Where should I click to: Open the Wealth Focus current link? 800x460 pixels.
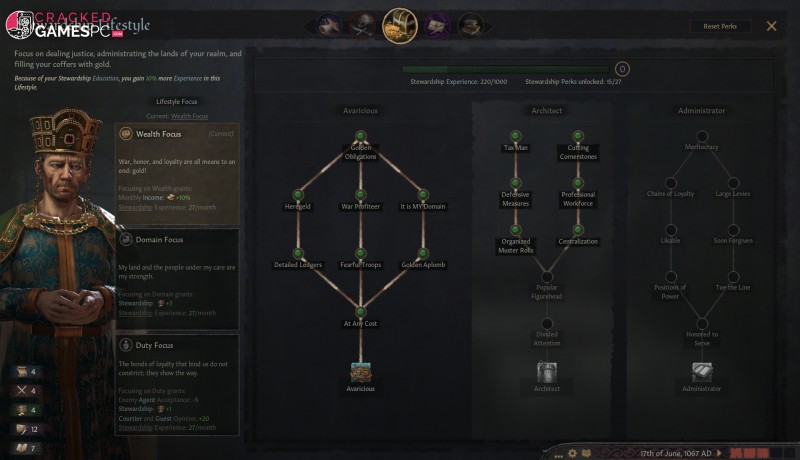click(x=189, y=116)
